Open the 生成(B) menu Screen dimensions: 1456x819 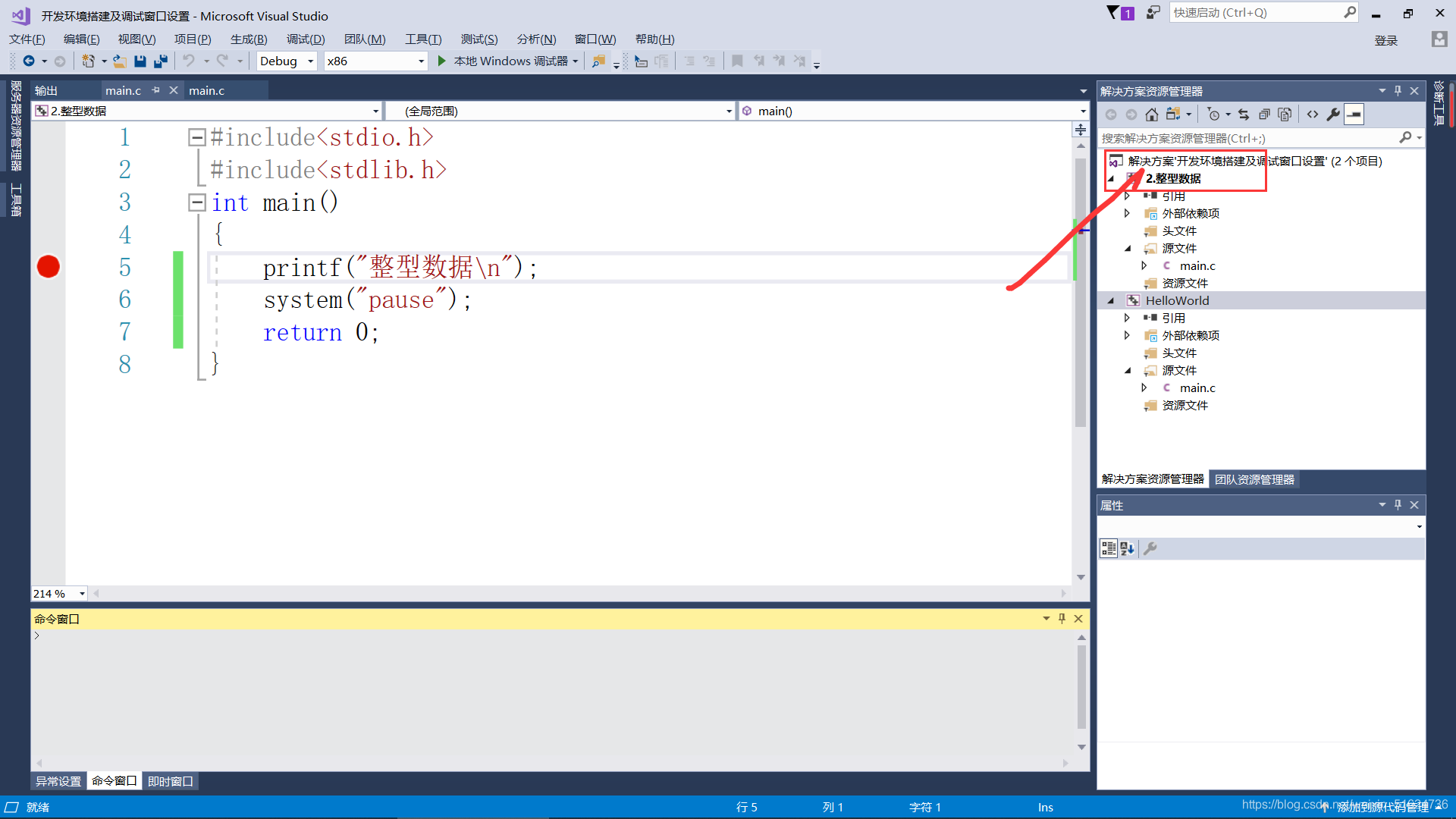tap(249, 39)
